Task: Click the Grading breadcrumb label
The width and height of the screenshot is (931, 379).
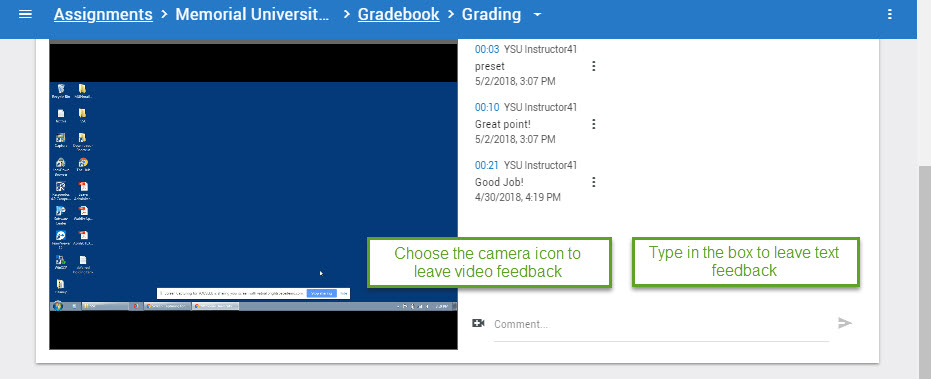Action: (492, 14)
